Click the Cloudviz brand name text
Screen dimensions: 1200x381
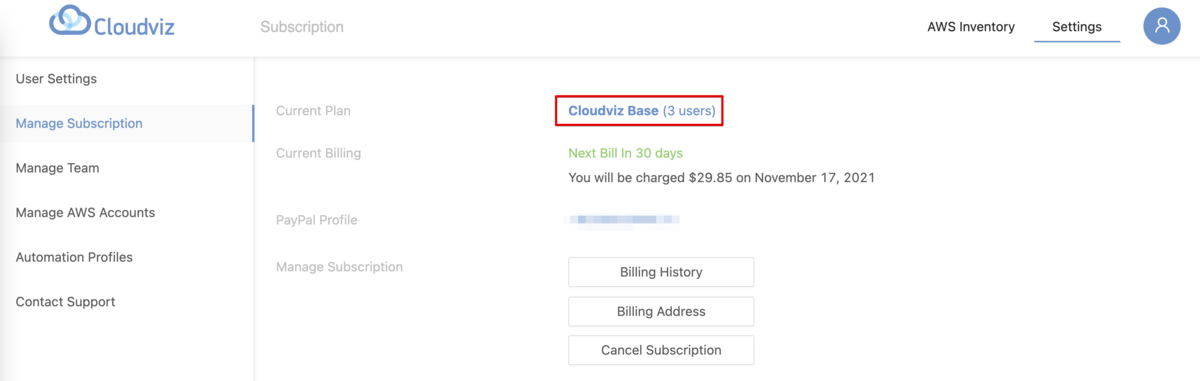tap(134, 27)
